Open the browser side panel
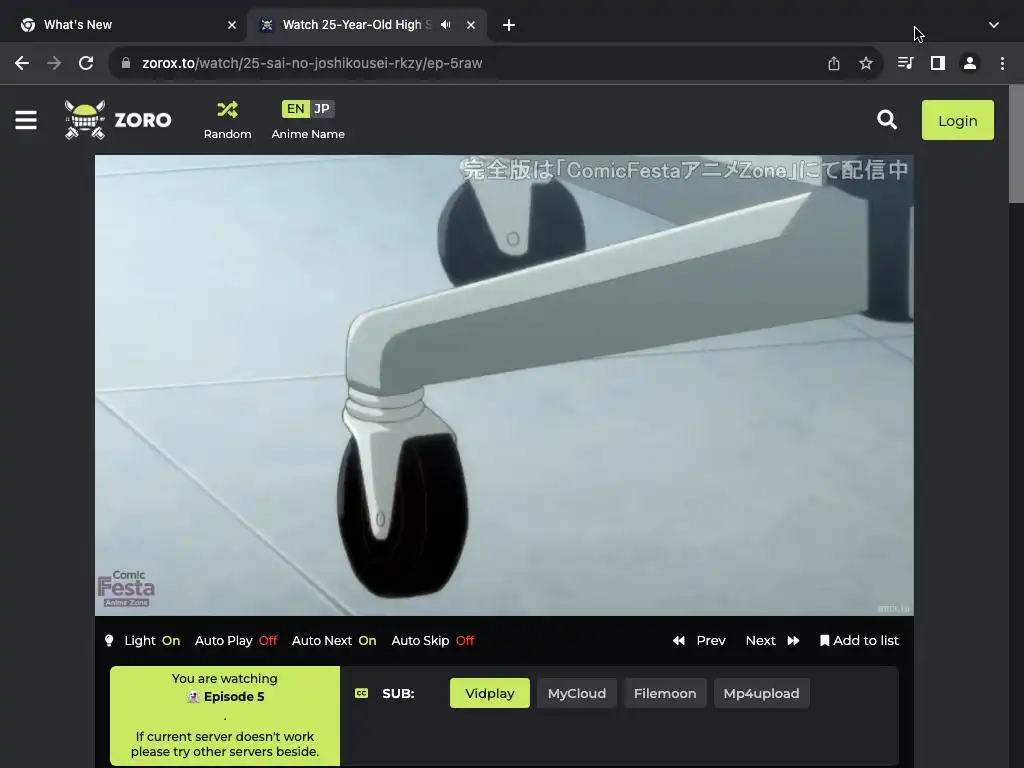The image size is (1024, 768). pyautogui.click(x=938, y=63)
